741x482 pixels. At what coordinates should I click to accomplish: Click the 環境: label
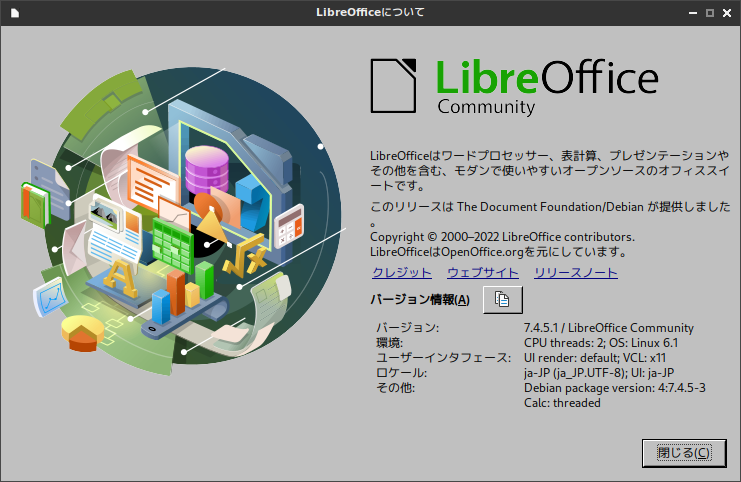pos(389,343)
